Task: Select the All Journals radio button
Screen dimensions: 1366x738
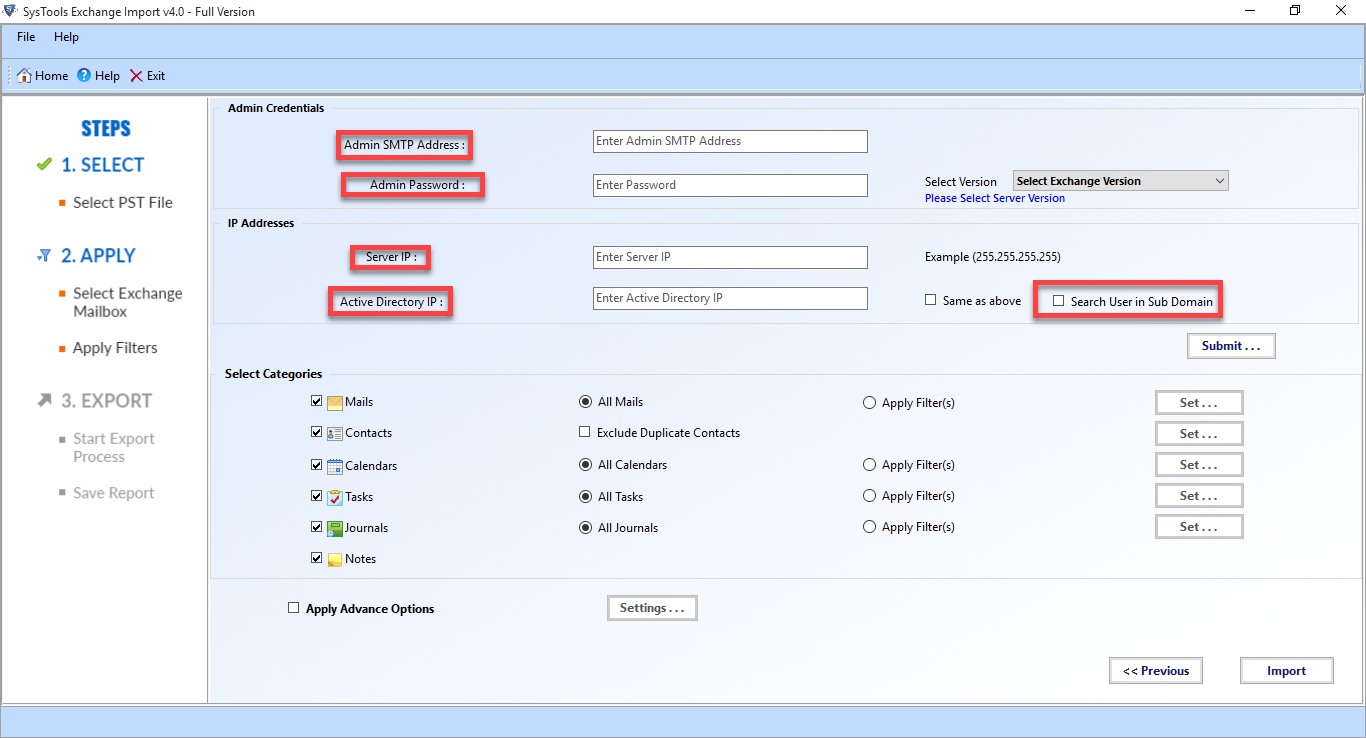Action: pos(585,527)
